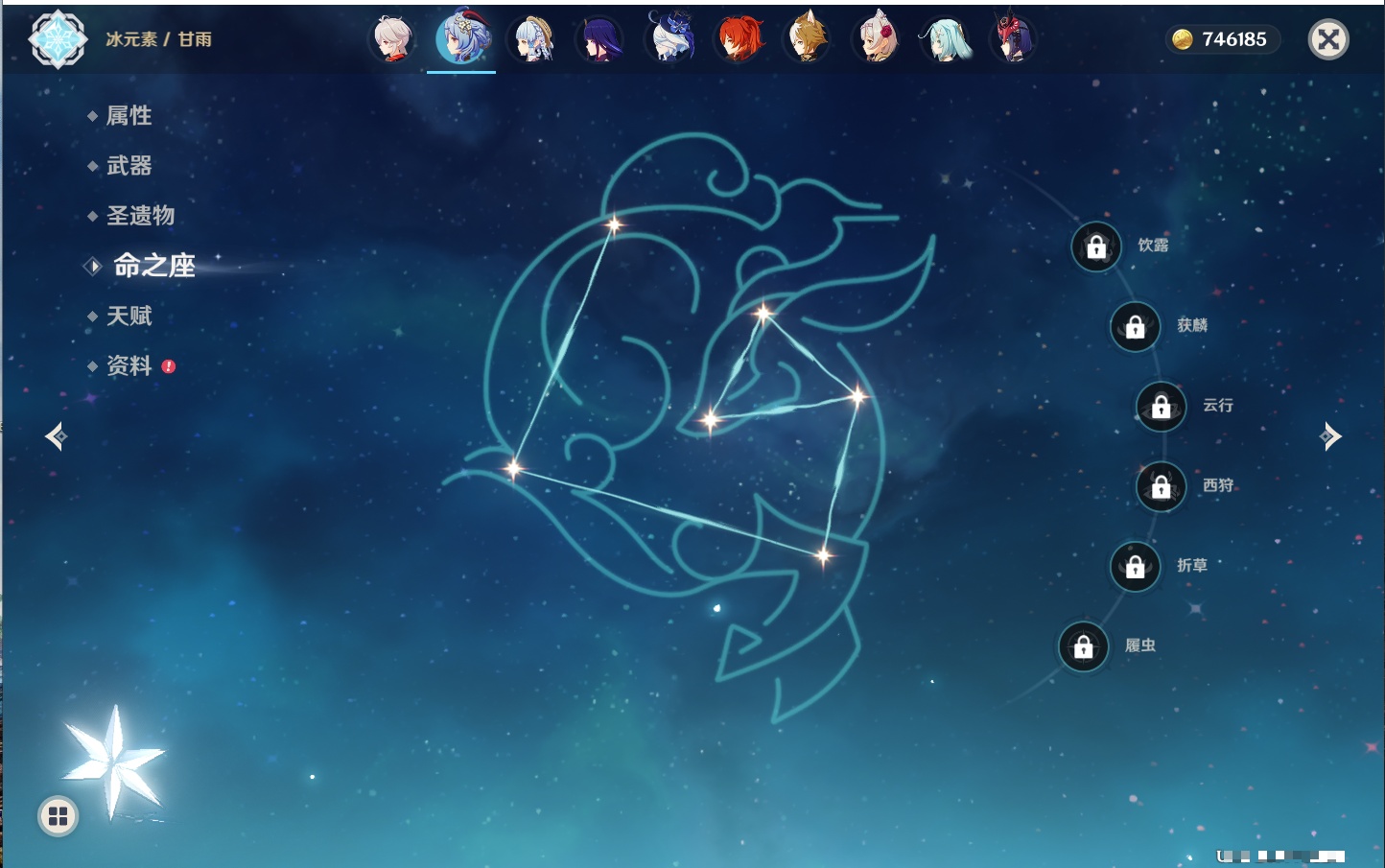Open the locked 履虫 constellation node
Image resolution: width=1385 pixels, height=868 pixels.
(x=1084, y=647)
